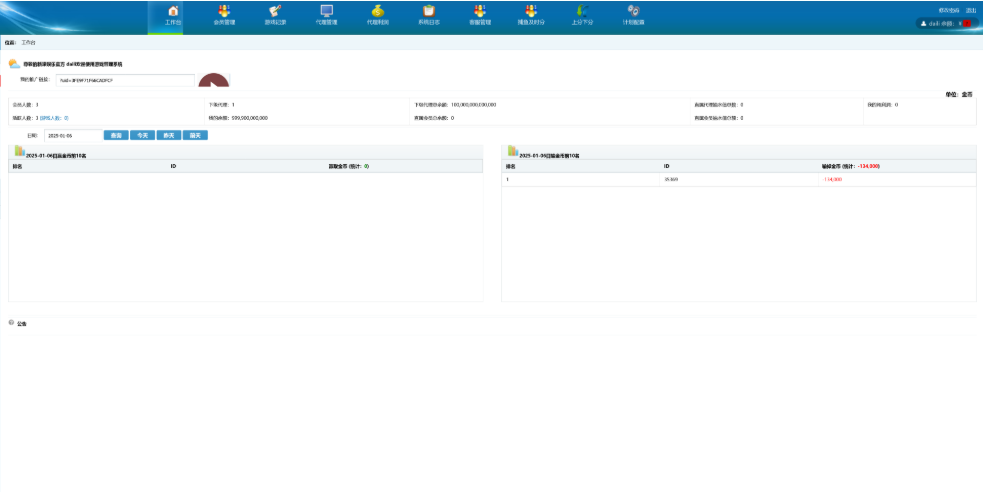Viewport: 983px width, 492px height.
Task: Open the 计划配置 gears icon
Action: 633,11
